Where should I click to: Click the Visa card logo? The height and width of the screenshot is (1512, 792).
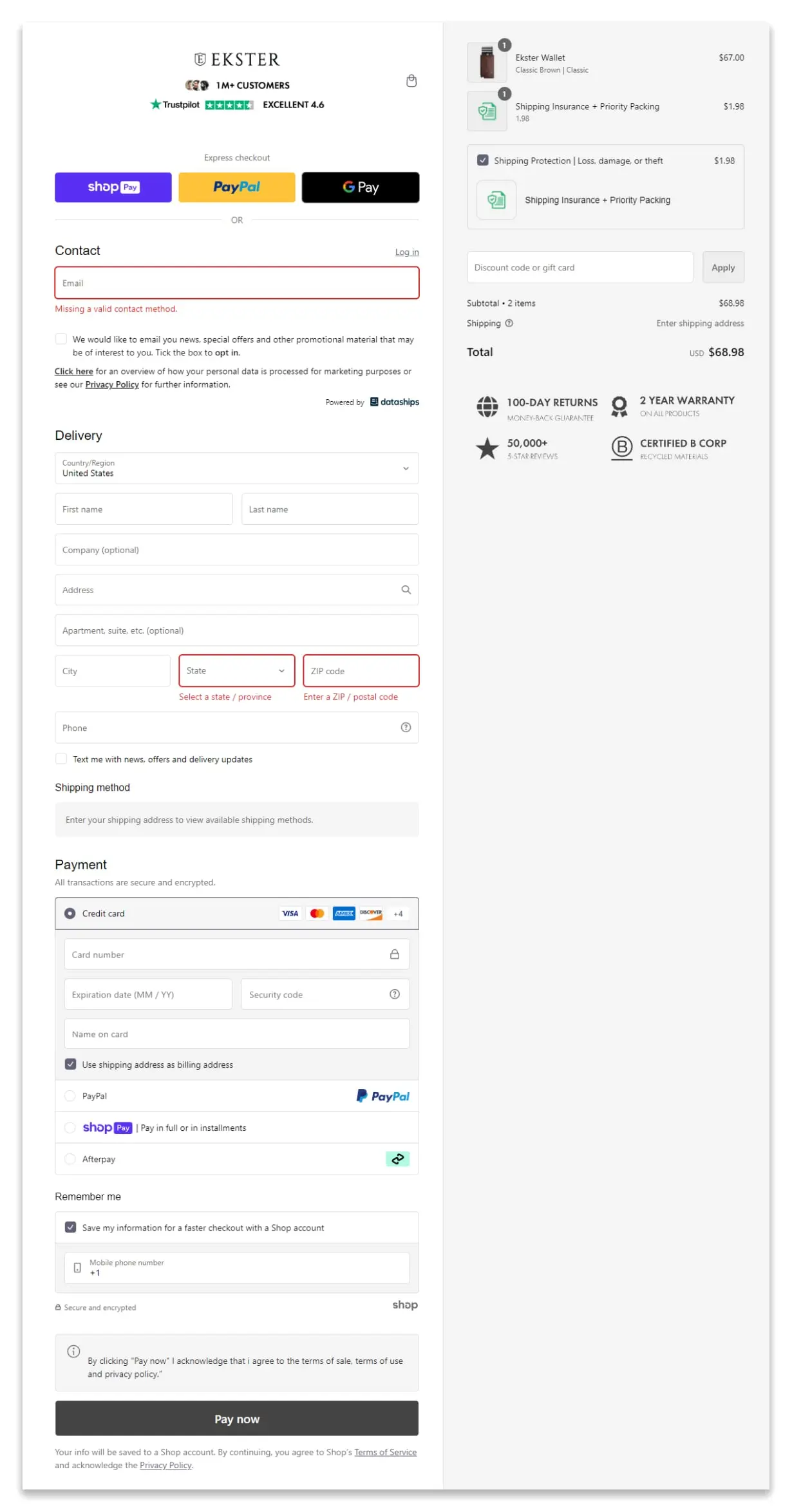click(290, 913)
